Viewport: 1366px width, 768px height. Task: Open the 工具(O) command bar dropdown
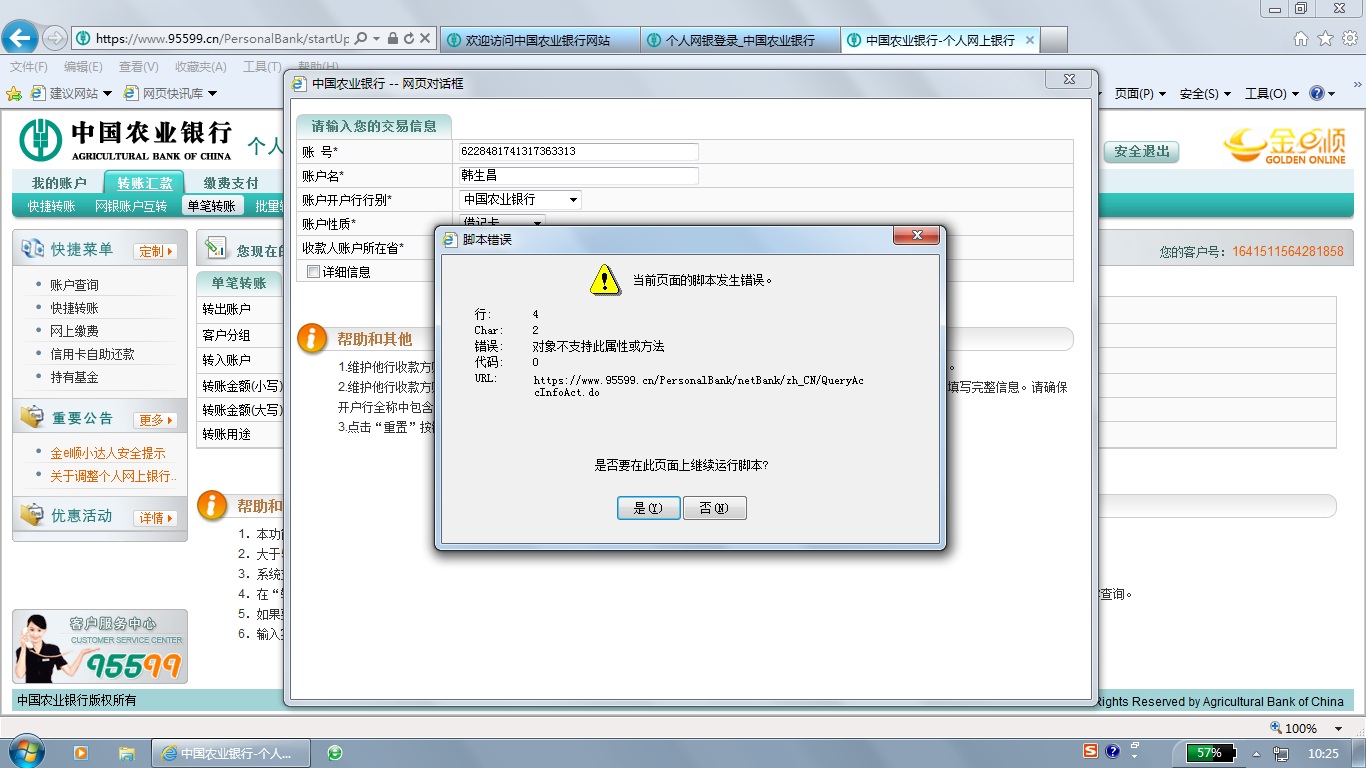click(x=1272, y=93)
